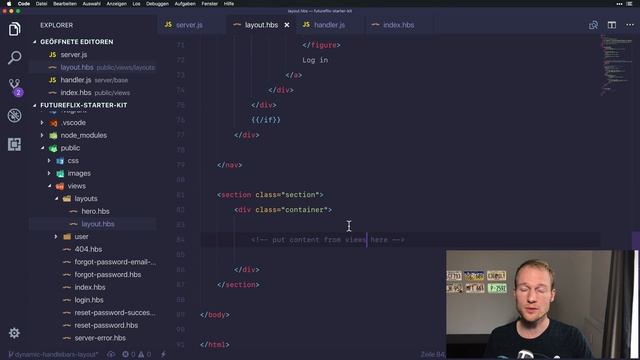Click the dynamic-handlebars-layout branch in status bar

pyautogui.click(x=53, y=354)
